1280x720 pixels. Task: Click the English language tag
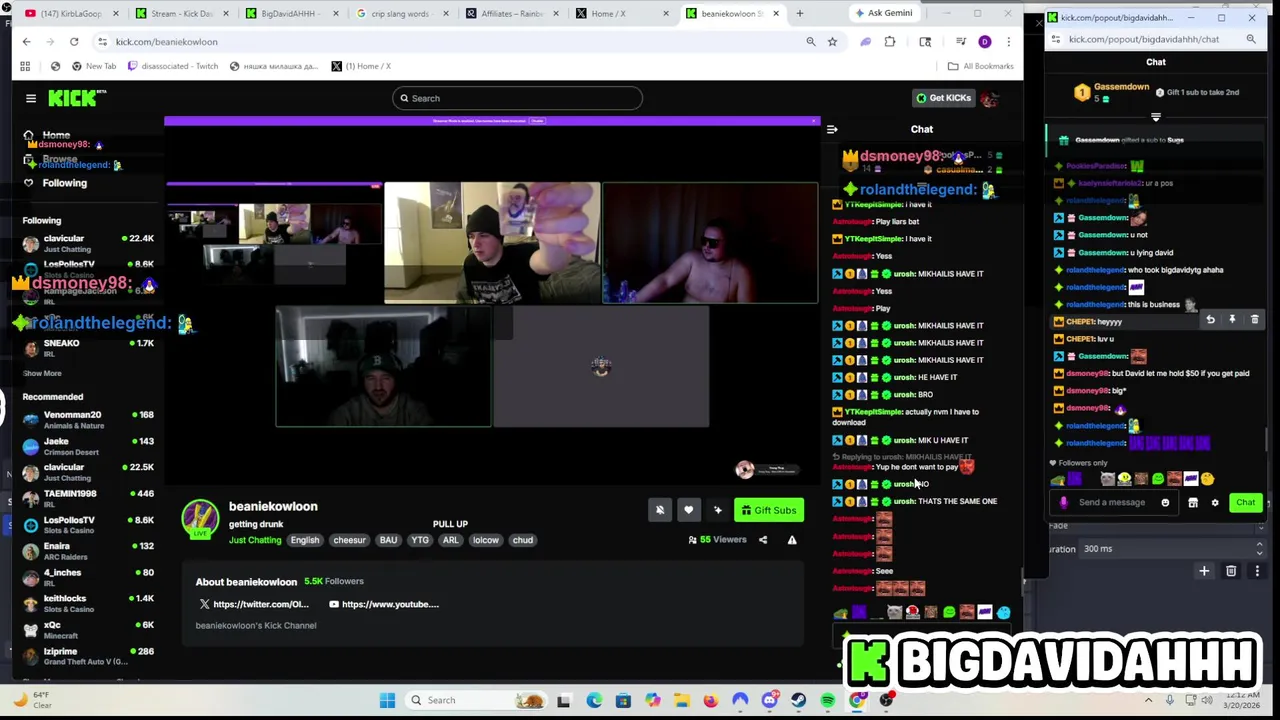305,540
